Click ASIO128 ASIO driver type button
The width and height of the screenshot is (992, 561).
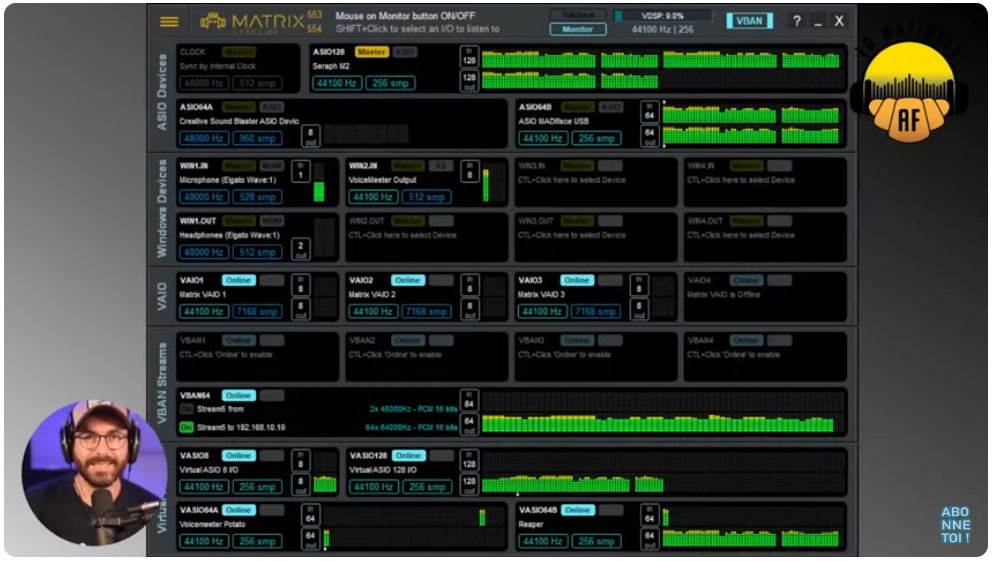point(405,52)
